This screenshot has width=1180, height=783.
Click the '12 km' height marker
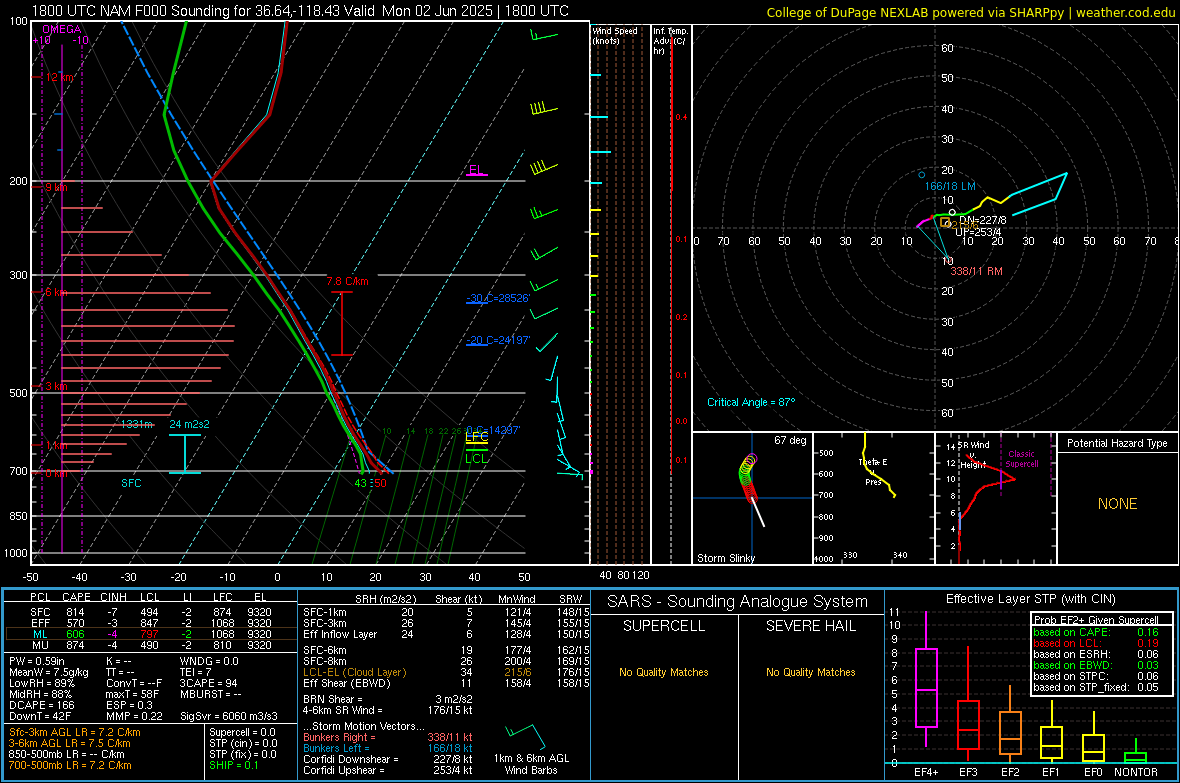coord(60,78)
